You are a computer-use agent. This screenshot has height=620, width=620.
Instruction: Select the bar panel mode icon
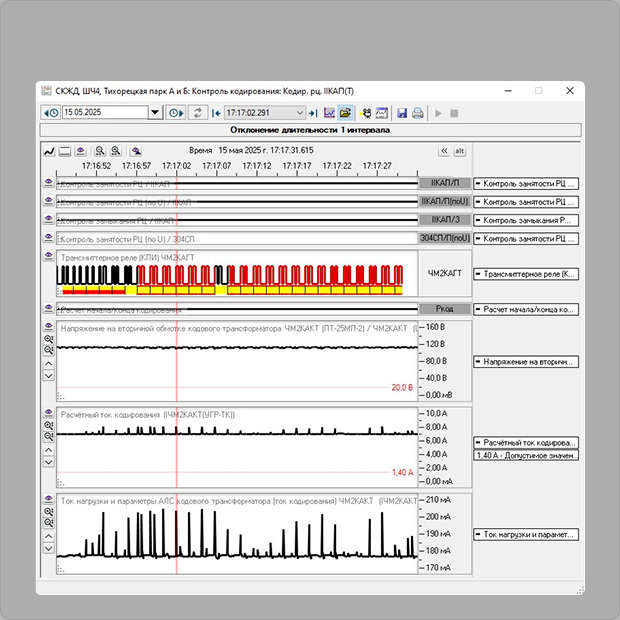[x=65, y=151]
